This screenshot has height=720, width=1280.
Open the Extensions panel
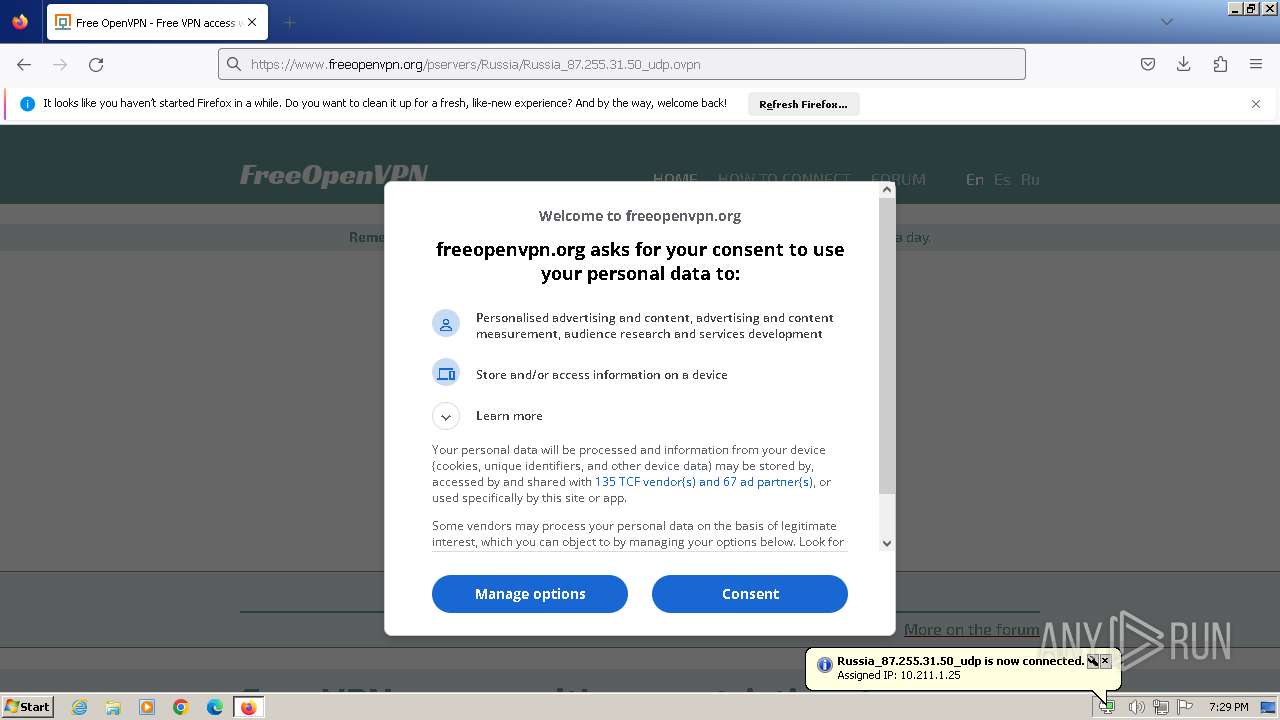(1220, 64)
